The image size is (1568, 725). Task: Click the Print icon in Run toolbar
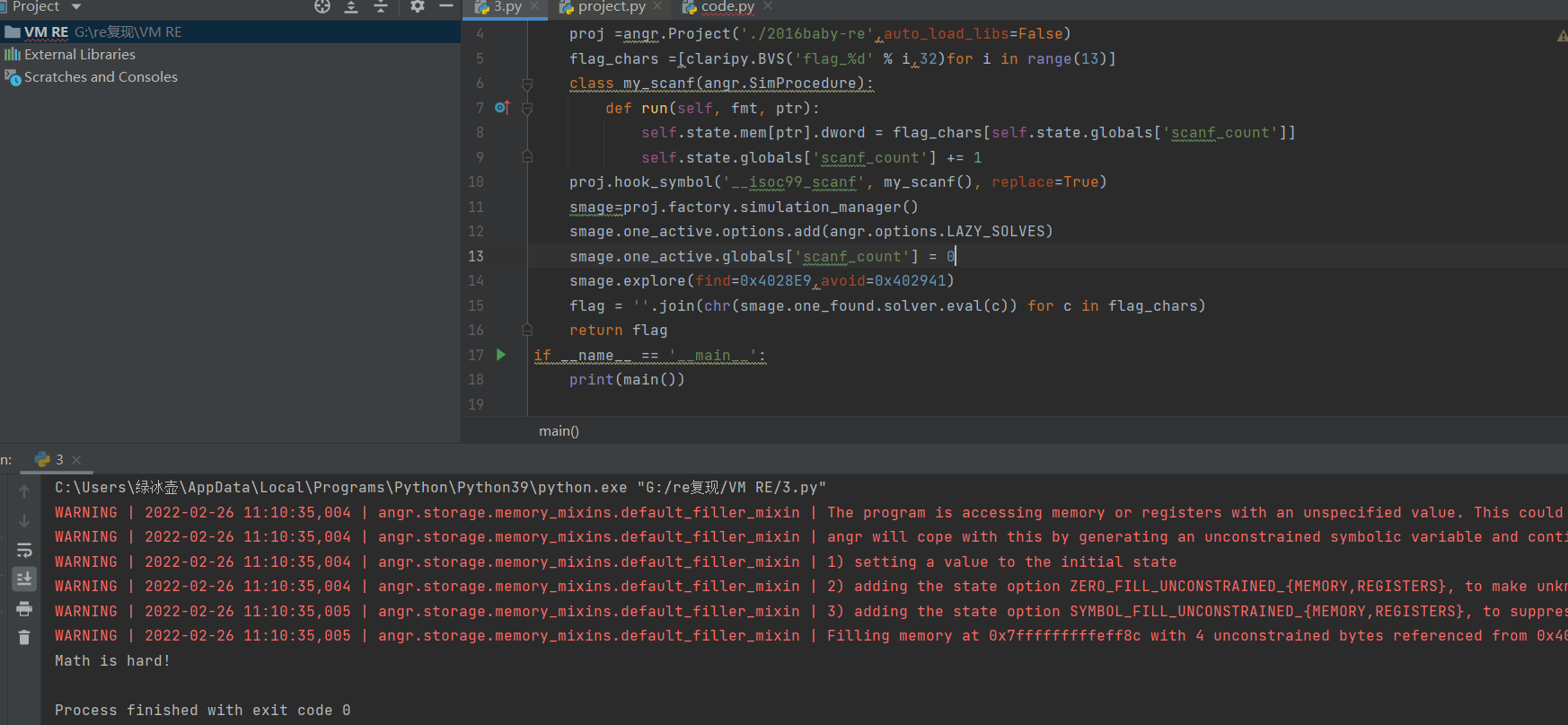24,608
